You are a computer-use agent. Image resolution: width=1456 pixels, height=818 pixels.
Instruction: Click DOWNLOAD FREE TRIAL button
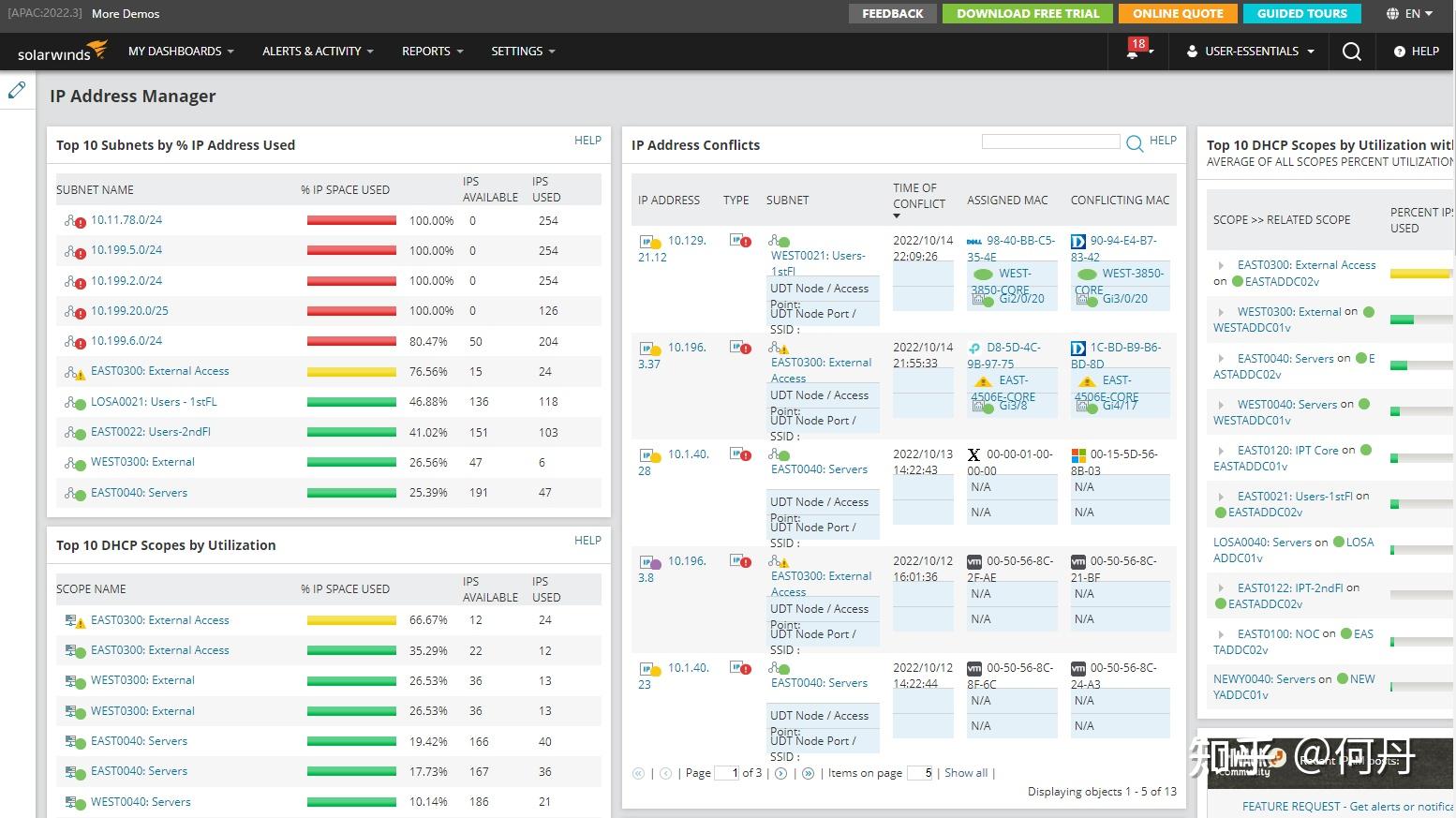point(1027,14)
